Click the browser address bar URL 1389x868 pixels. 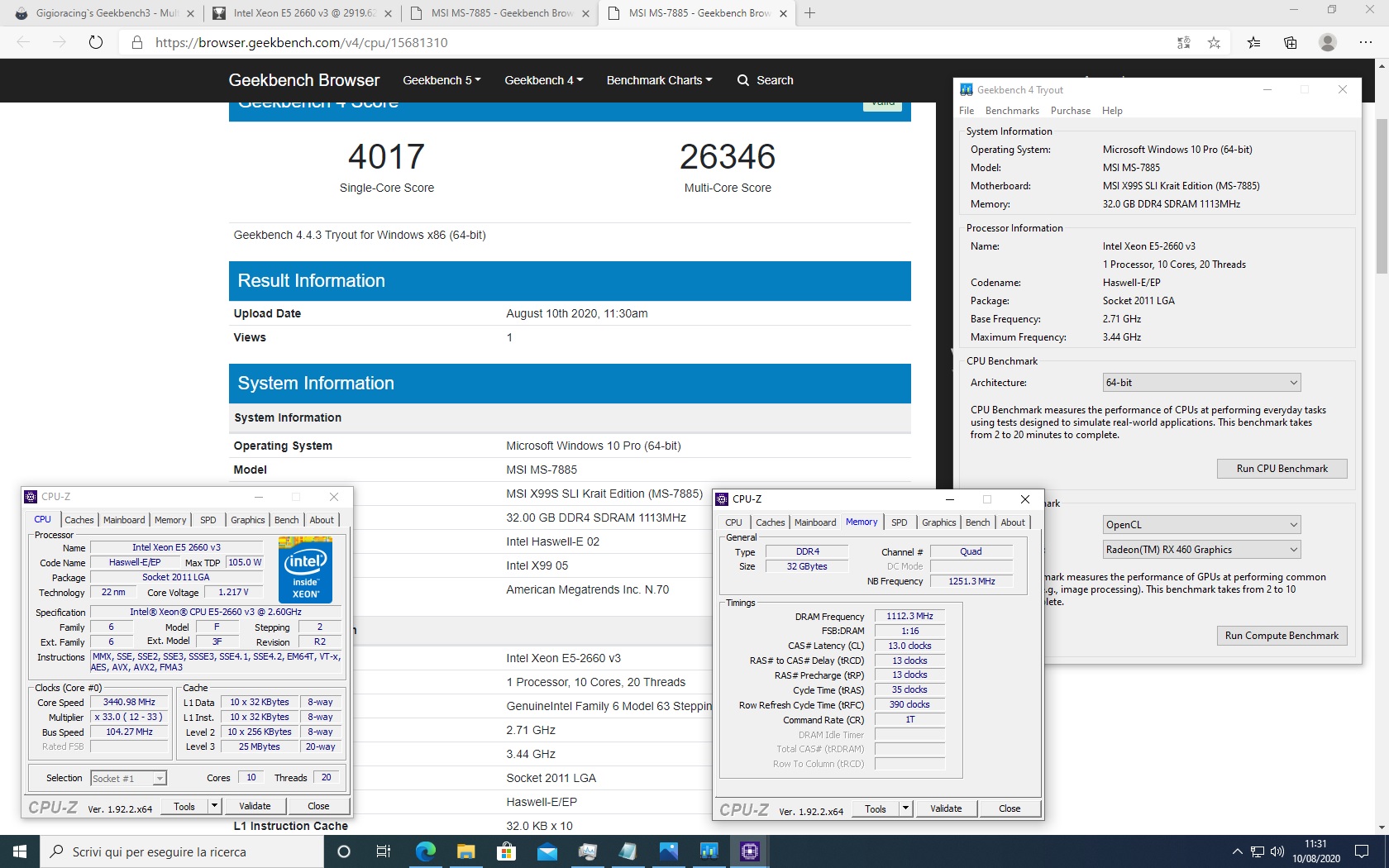pyautogui.click(x=301, y=42)
